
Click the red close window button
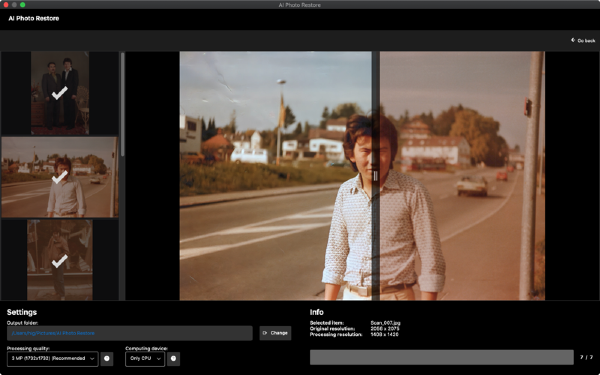click(x=6, y=5)
